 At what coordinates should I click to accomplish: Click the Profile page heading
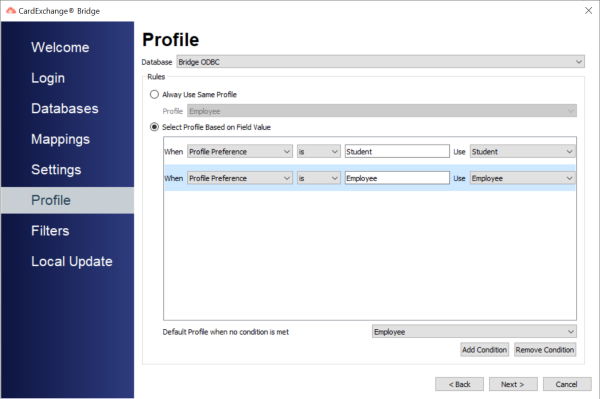click(x=171, y=40)
